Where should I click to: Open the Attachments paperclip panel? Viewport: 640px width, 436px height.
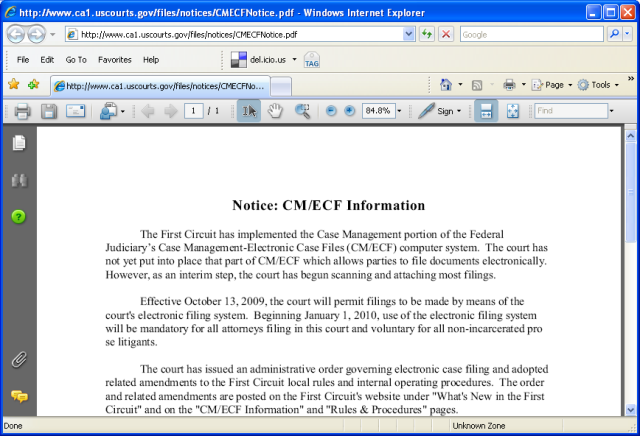18,359
